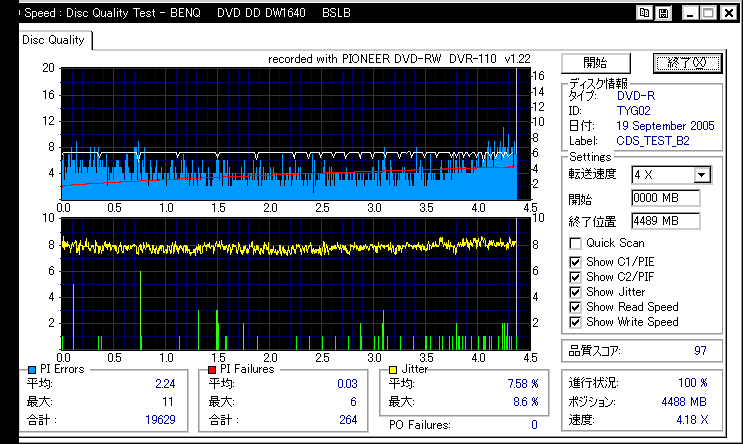Open the 4 X transfer speed dropdown arrow
The width and height of the screenshot is (743, 444).
[x=702, y=175]
